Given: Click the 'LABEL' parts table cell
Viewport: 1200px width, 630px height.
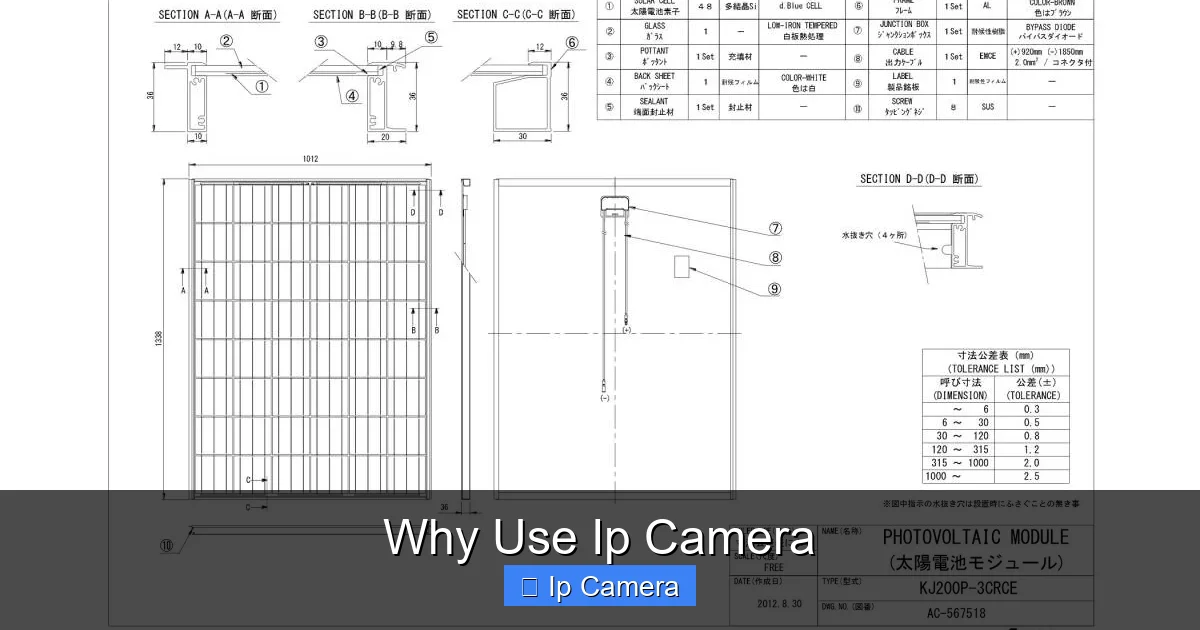Looking at the screenshot, I should tap(903, 83).
